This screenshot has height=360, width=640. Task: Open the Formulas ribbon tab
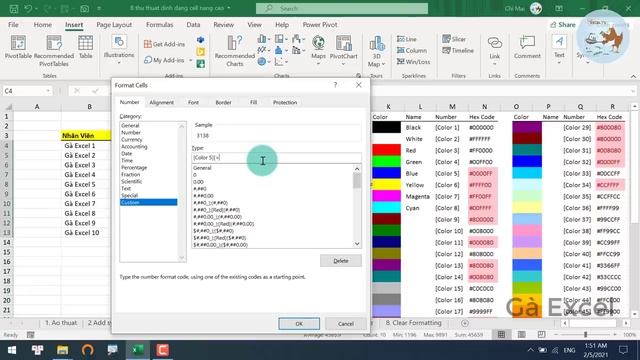[160, 24]
